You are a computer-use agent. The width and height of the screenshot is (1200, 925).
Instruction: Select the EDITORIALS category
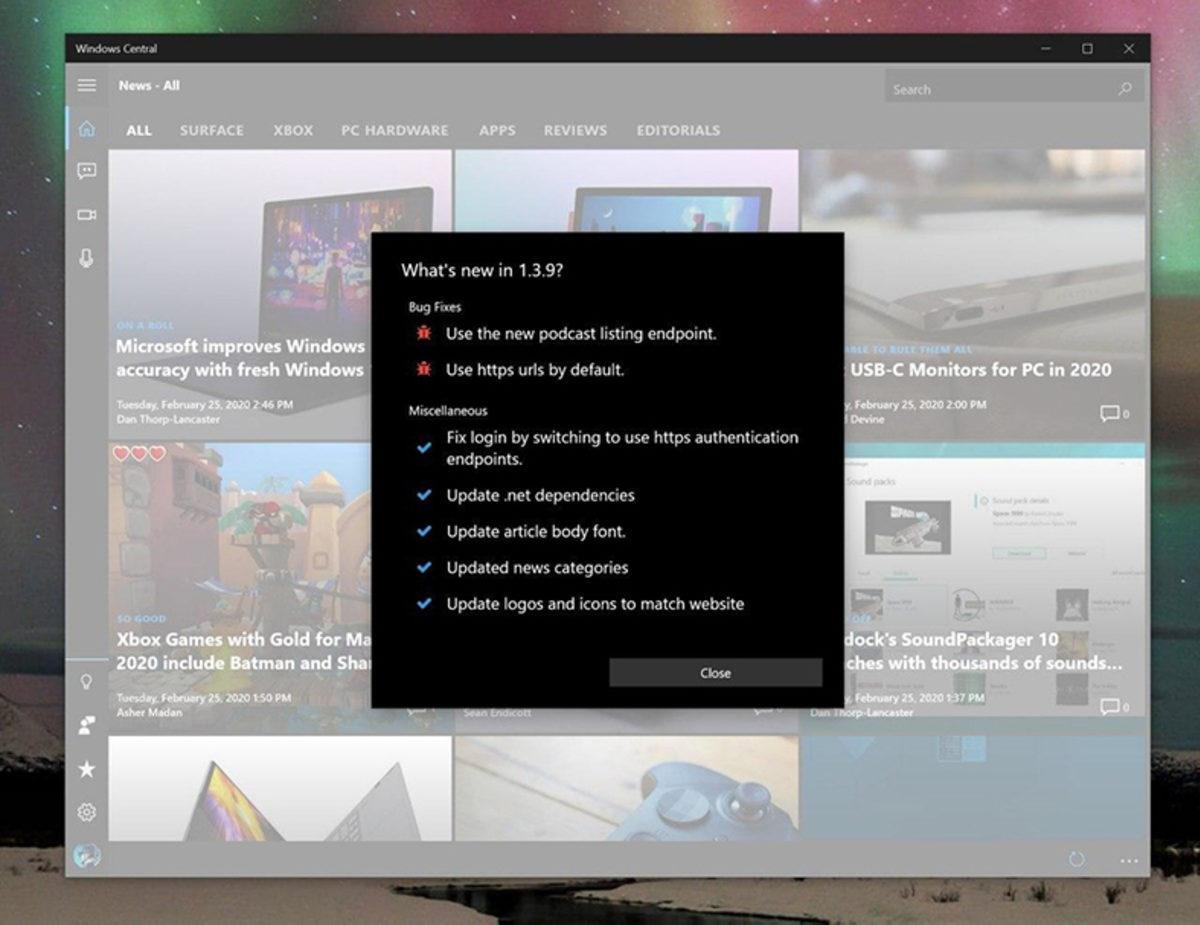[x=678, y=130]
